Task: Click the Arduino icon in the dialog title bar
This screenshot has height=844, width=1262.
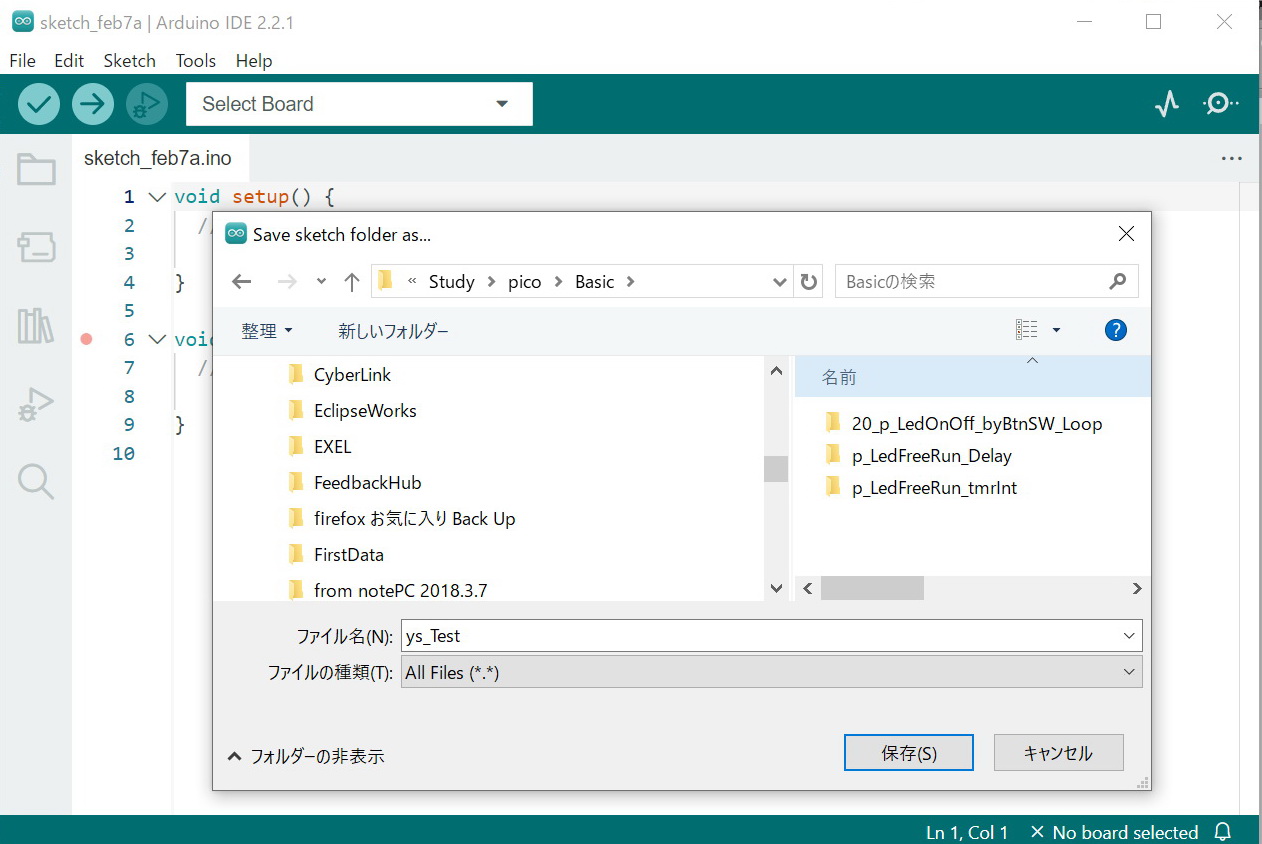Action: pos(236,234)
